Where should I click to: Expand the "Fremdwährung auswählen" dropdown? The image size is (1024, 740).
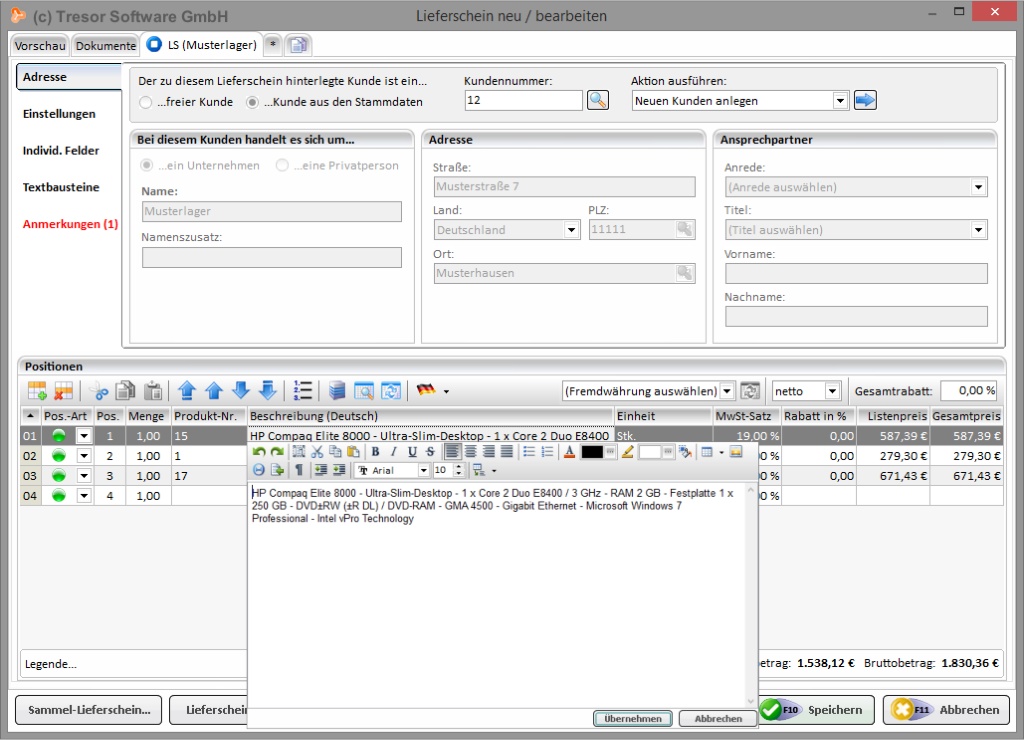tap(727, 391)
